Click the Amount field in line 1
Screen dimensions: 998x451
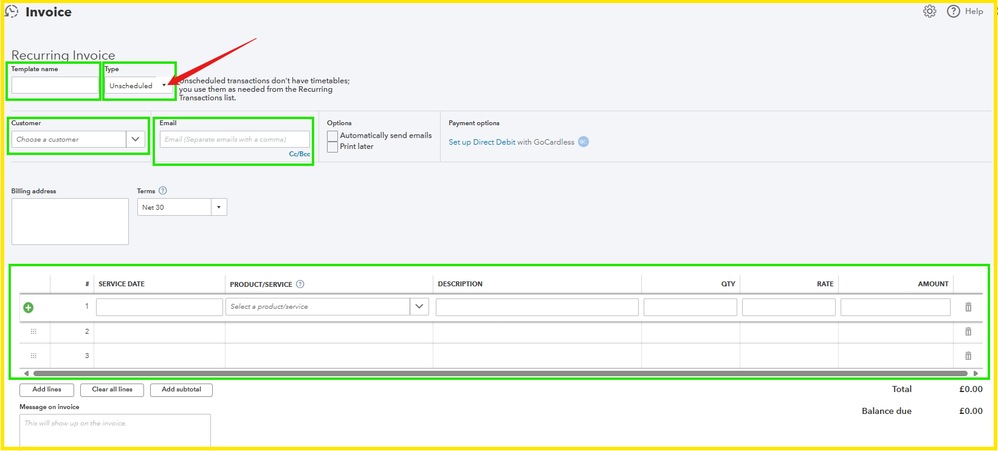(896, 307)
